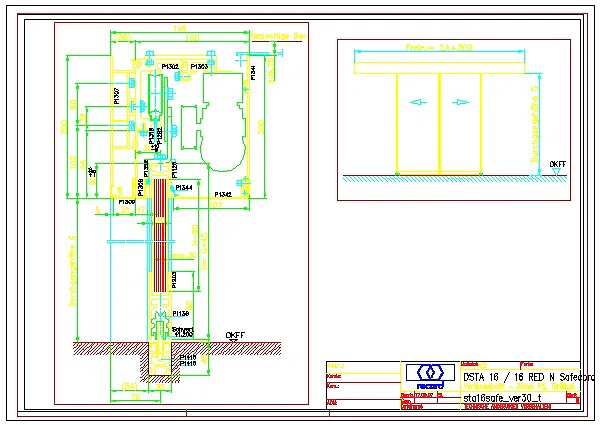
Task: Select the P1302 part label
Action: pyautogui.click(x=170, y=67)
